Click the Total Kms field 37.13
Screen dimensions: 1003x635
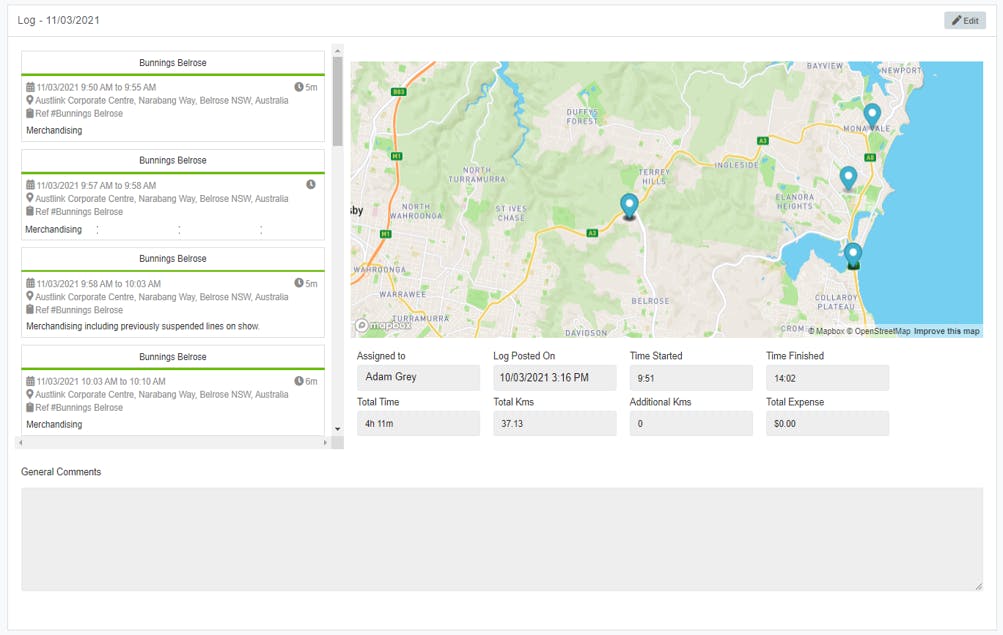click(x=555, y=423)
